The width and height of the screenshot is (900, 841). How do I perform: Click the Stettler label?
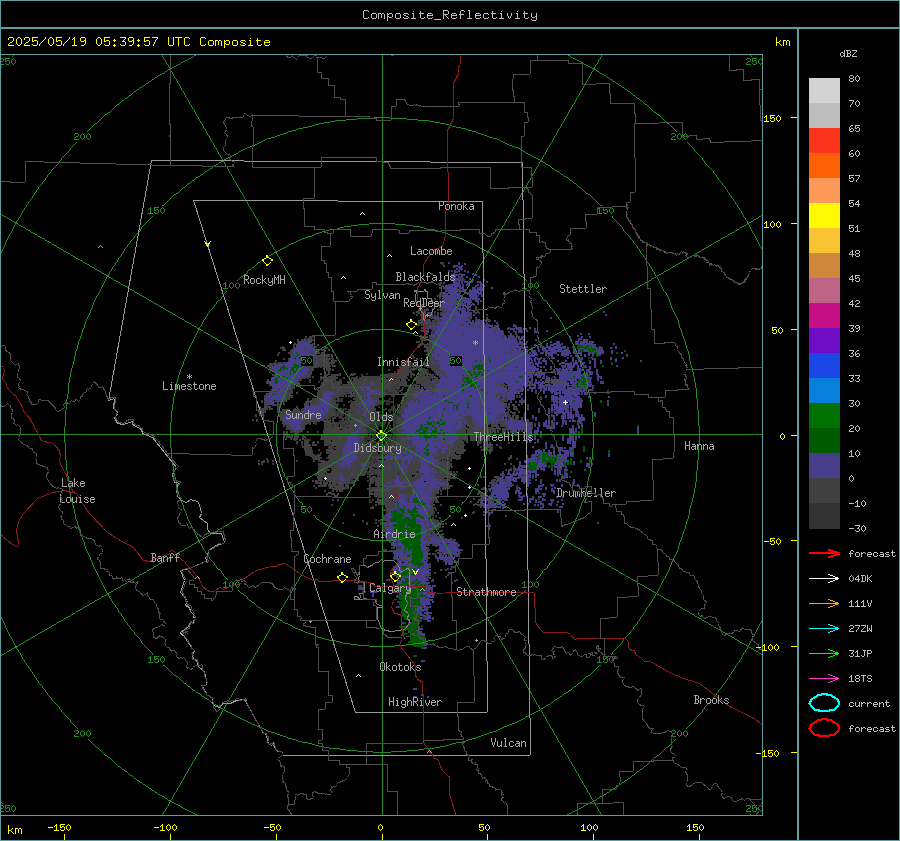(x=583, y=289)
